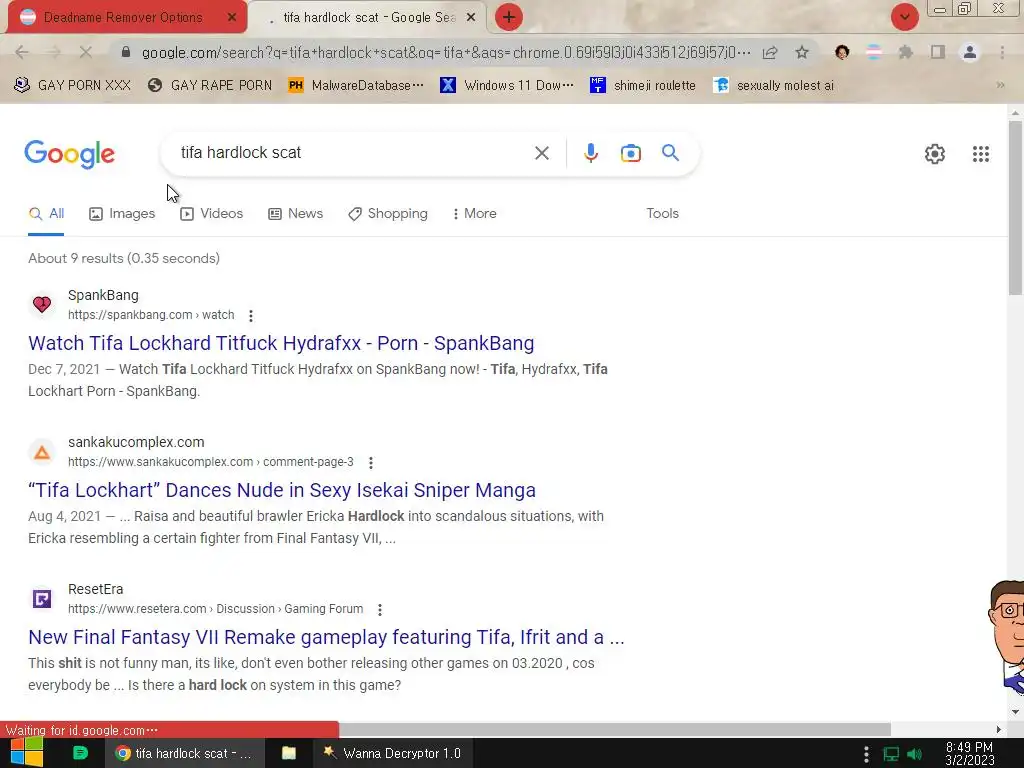Click horizontal scrollbar right arrow
The image size is (1024, 768).
coord(999,729)
